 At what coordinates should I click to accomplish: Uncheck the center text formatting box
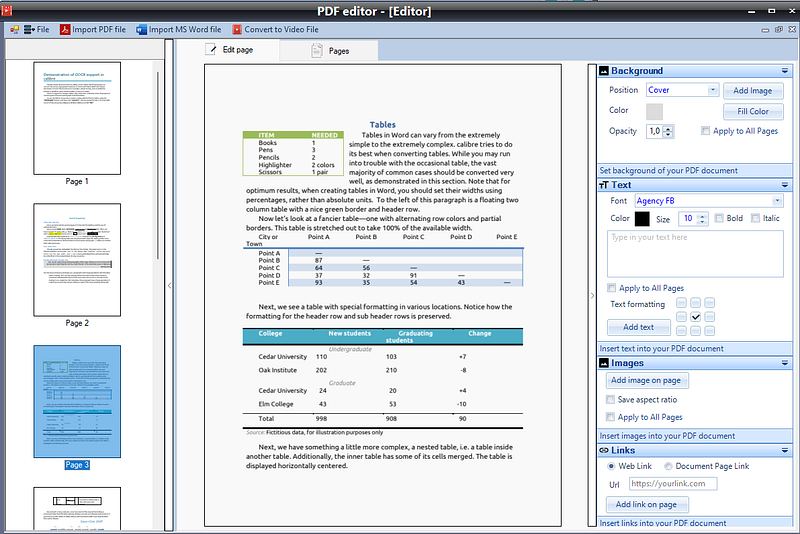695,317
